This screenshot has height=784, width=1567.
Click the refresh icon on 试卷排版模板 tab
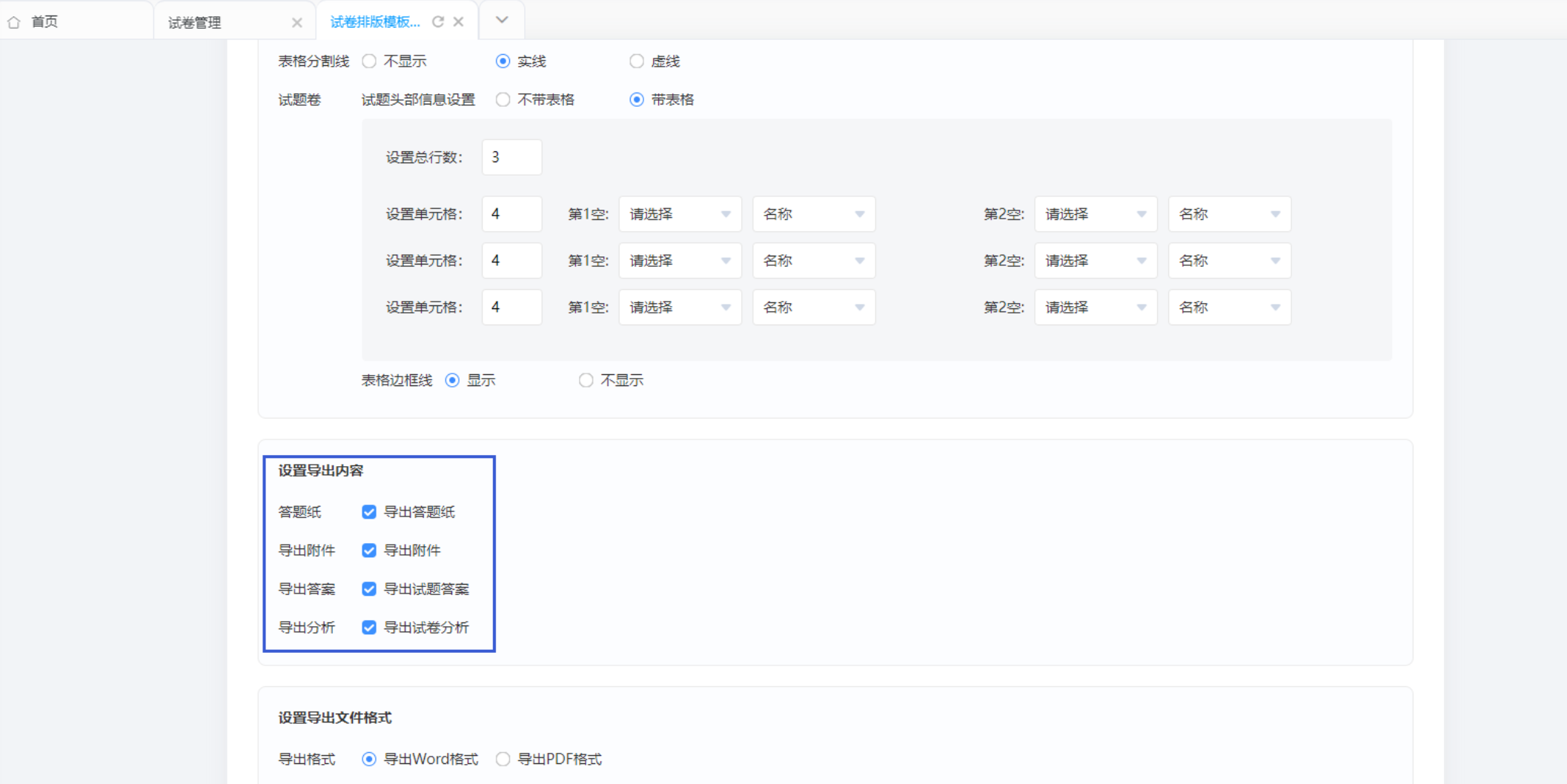(x=438, y=21)
